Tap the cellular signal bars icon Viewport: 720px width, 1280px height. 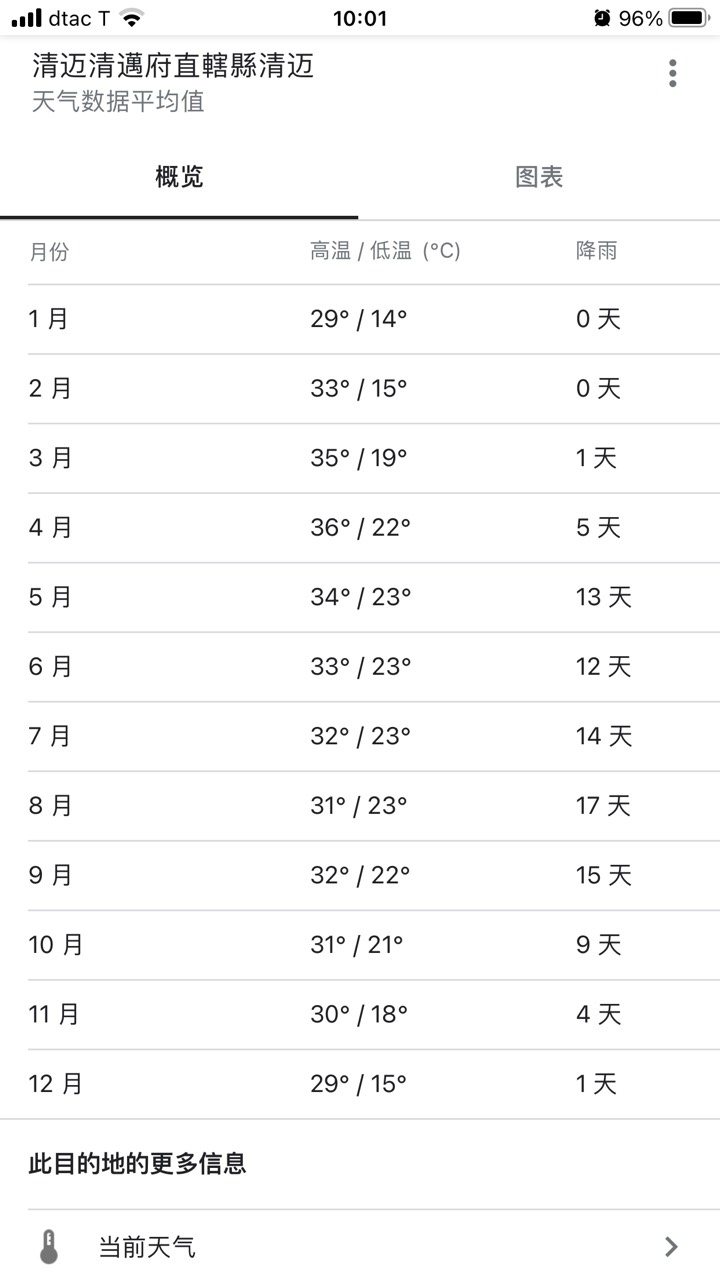coord(27,18)
